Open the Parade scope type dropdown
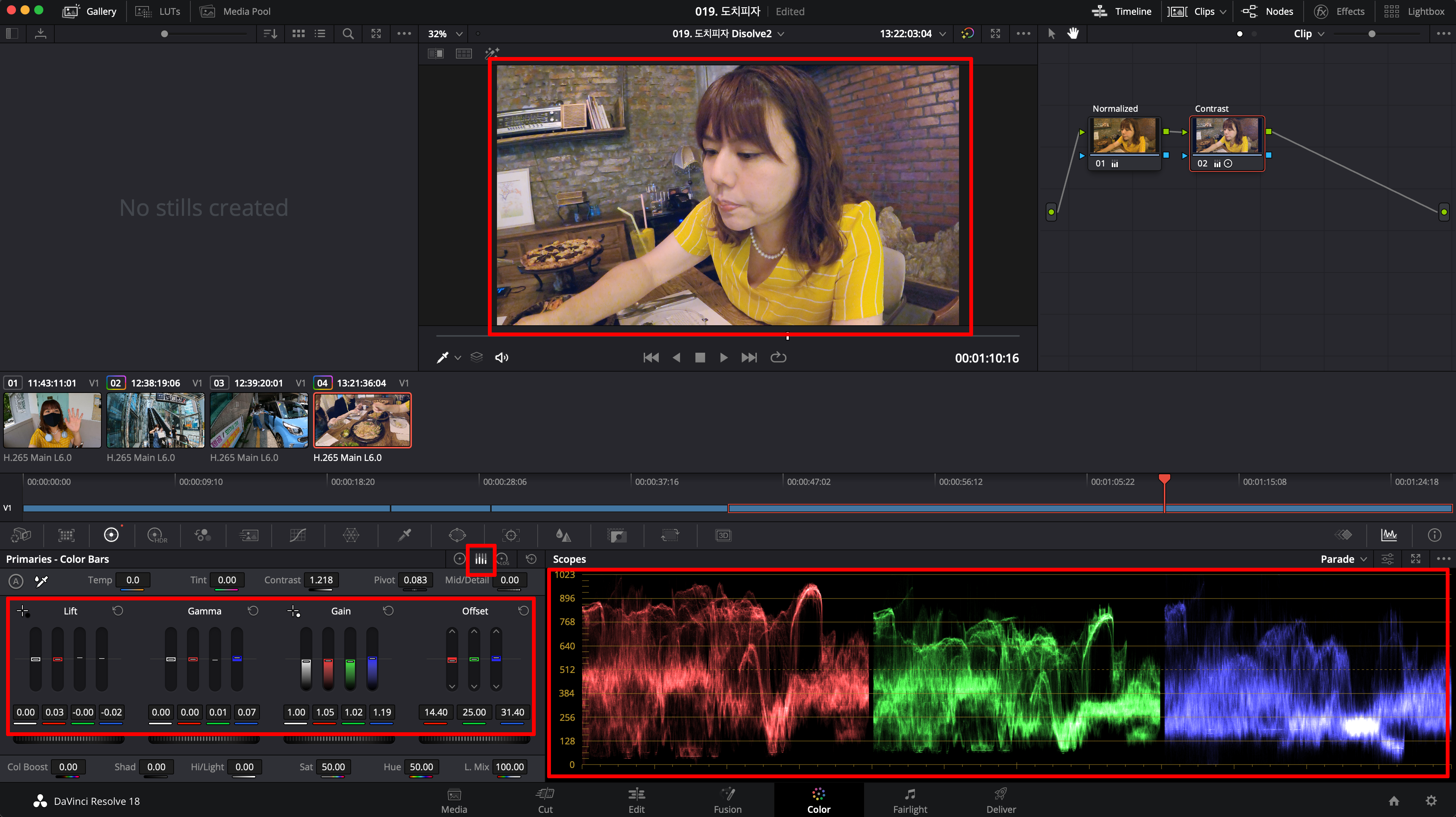 click(x=1343, y=559)
